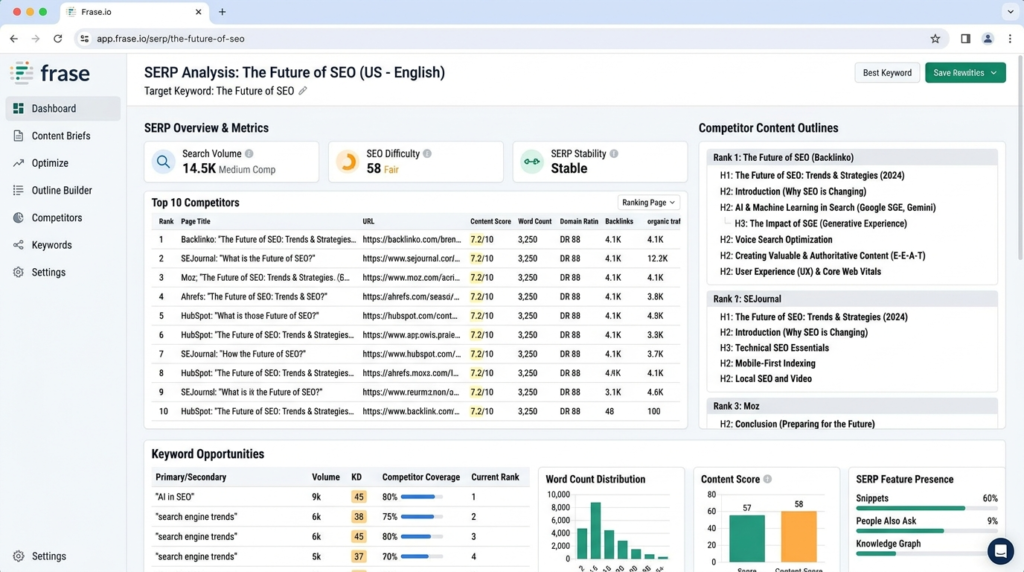Click the Outline Builder list icon
This screenshot has width=1024, height=572.
(x=18, y=191)
